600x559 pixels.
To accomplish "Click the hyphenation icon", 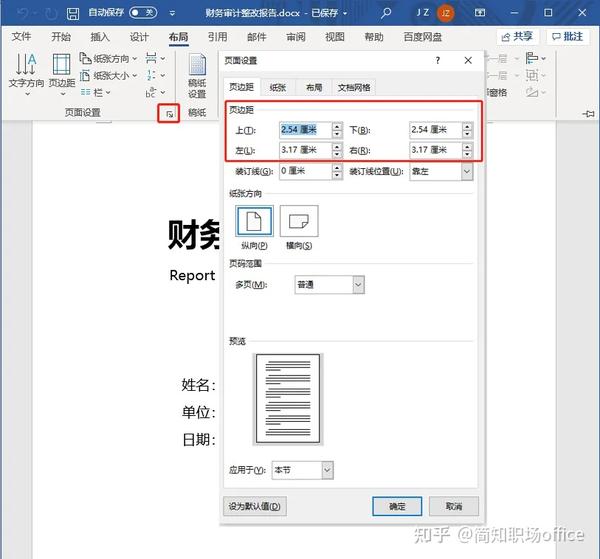I will click(155, 92).
